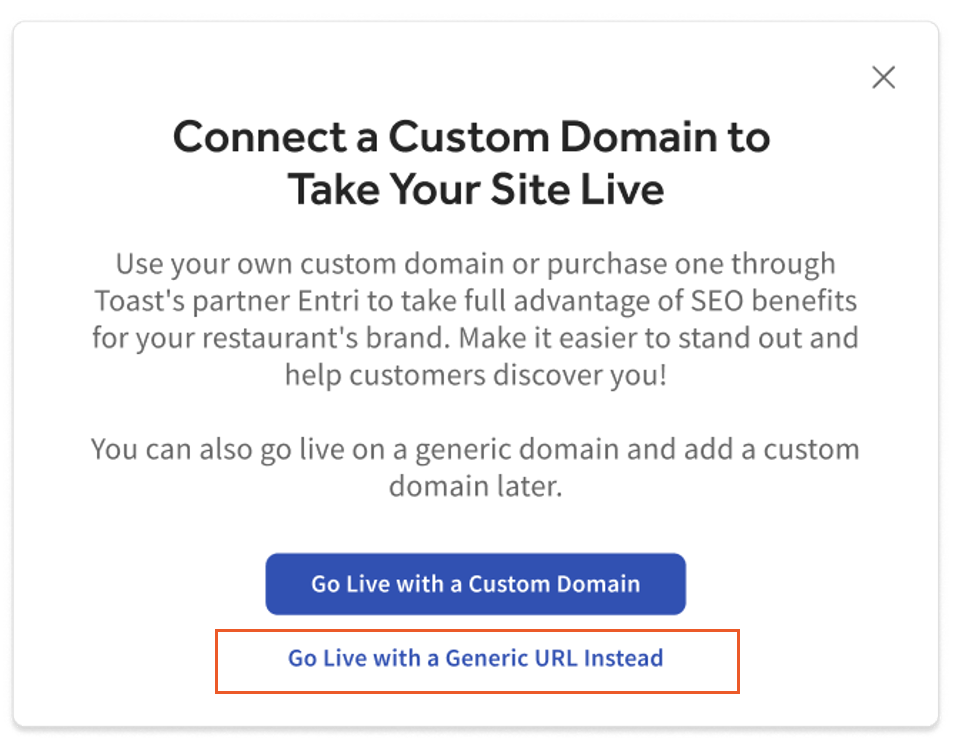The image size is (960, 746).
Task: Click the Go Live with a Custom Domain button
Action: pos(475,584)
